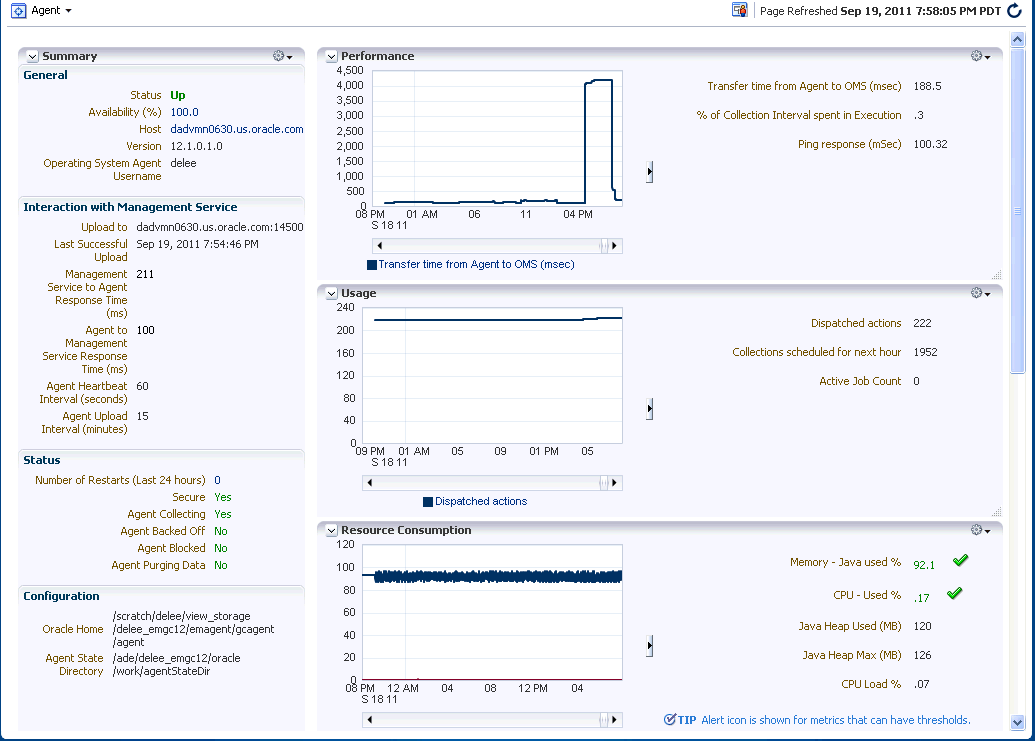Viewport: 1035px width, 741px height.
Task: Click the icon left of Page Refreshed
Action: pos(739,10)
